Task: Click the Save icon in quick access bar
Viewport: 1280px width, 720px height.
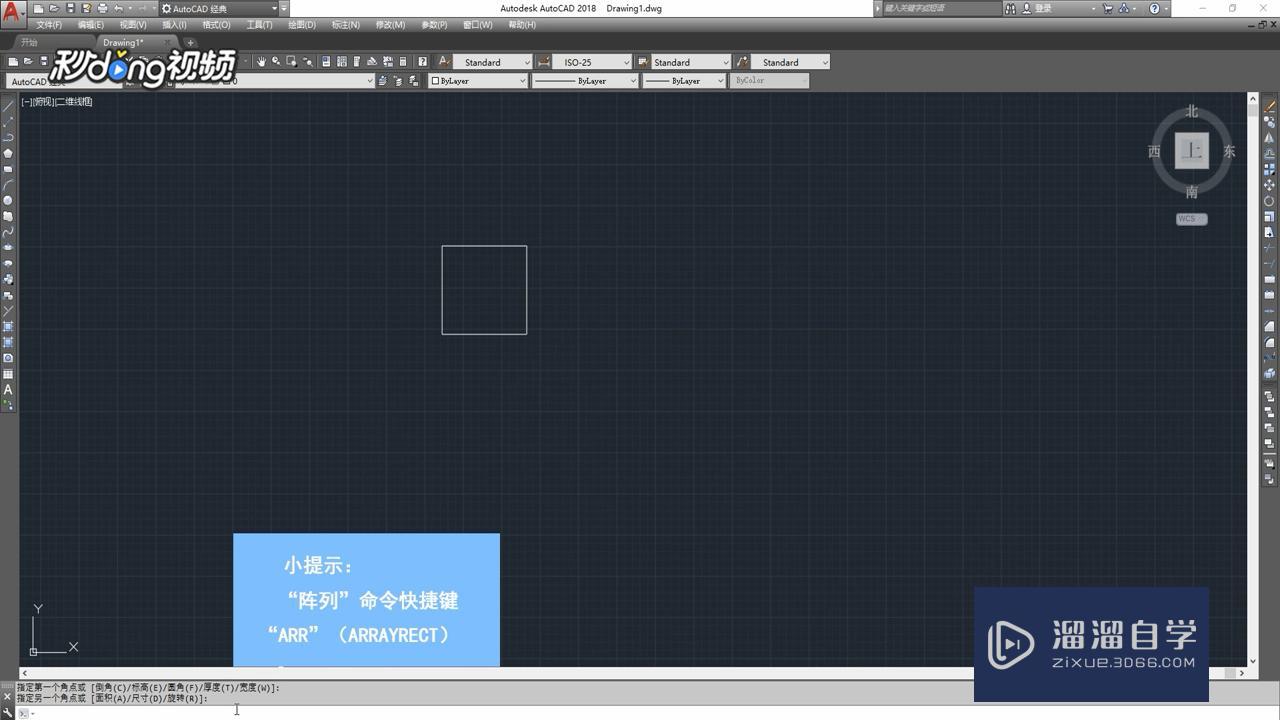Action: (x=70, y=8)
